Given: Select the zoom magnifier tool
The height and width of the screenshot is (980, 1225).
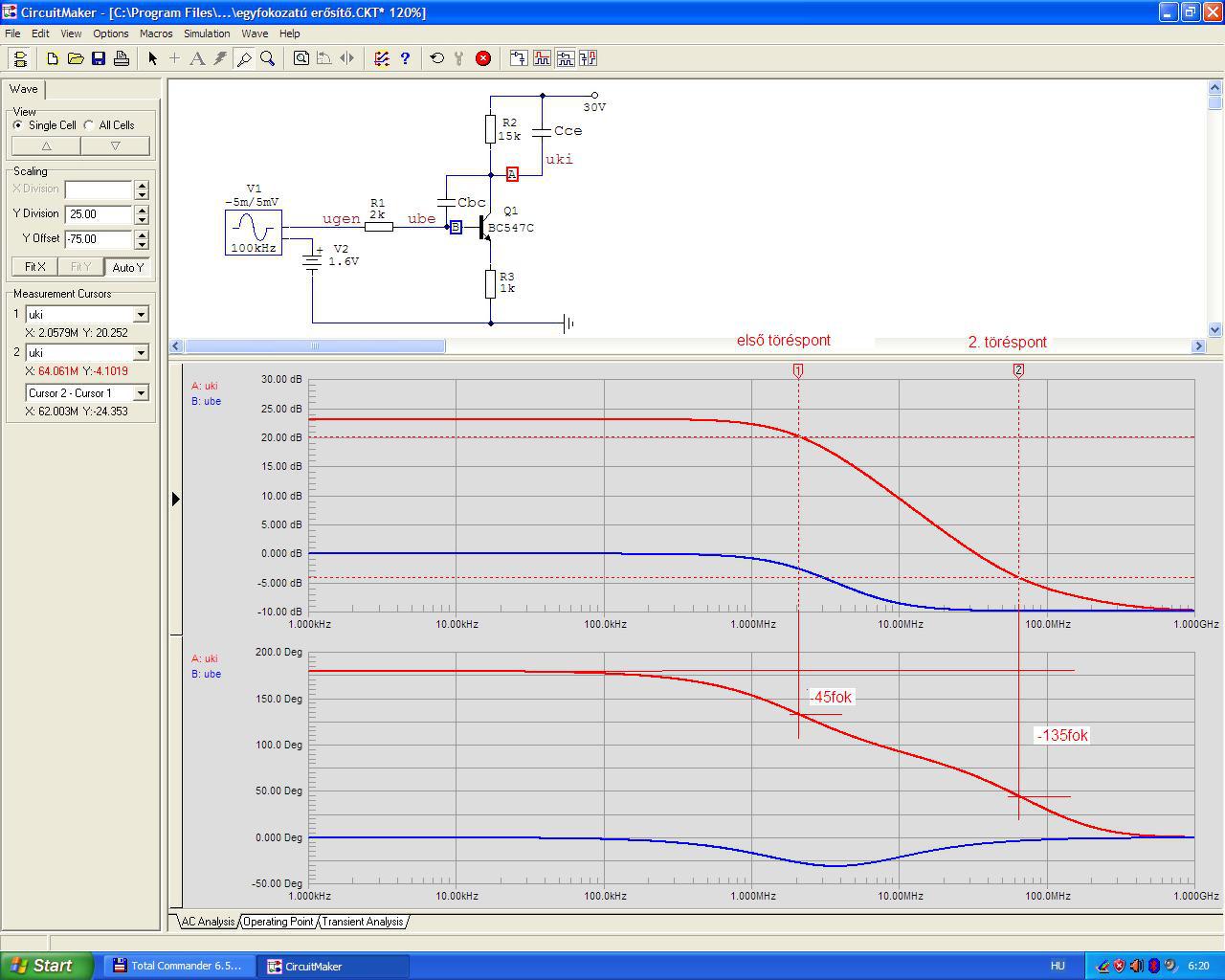Looking at the screenshot, I should (x=267, y=58).
